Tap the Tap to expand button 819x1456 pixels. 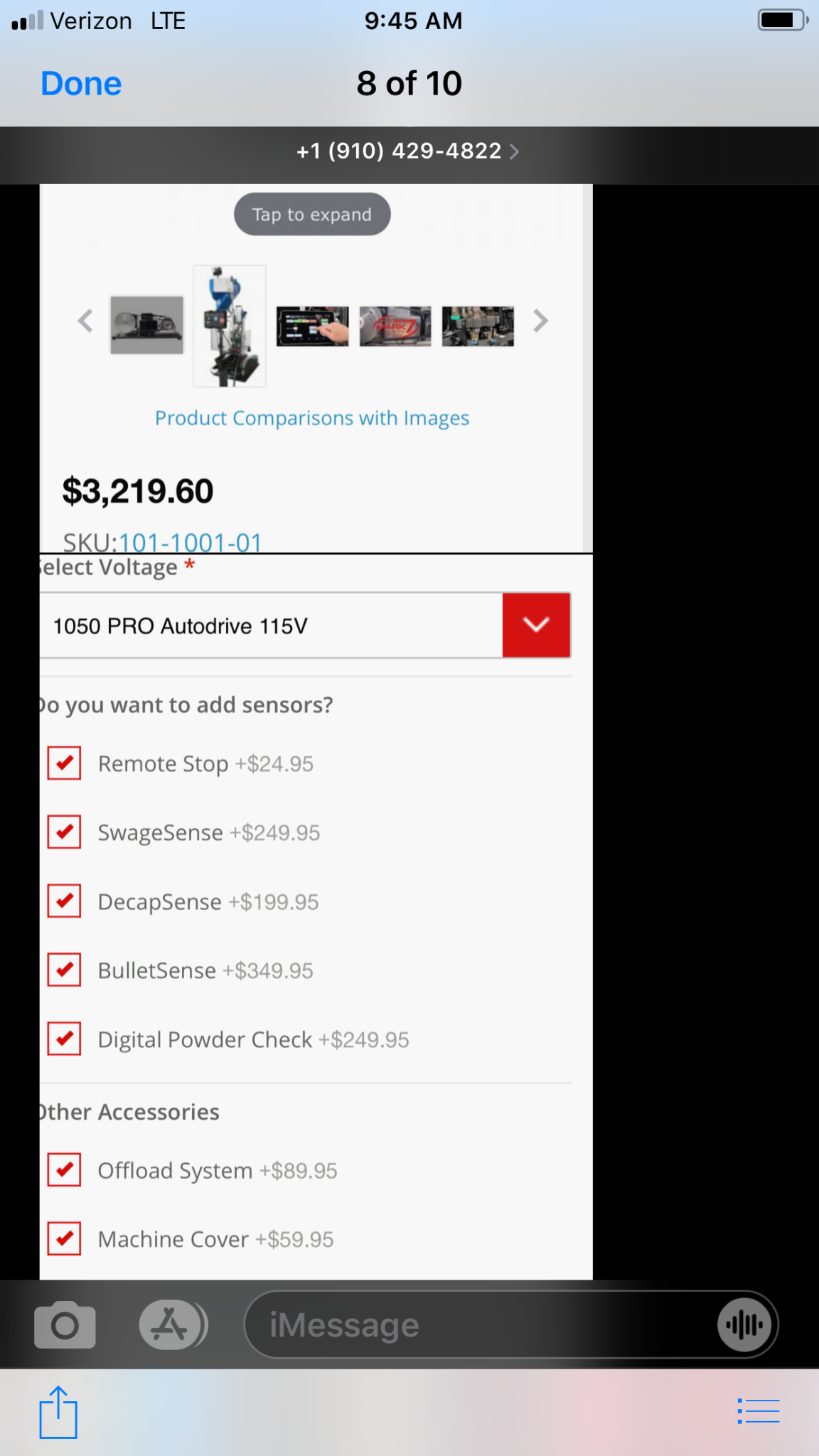[312, 215]
